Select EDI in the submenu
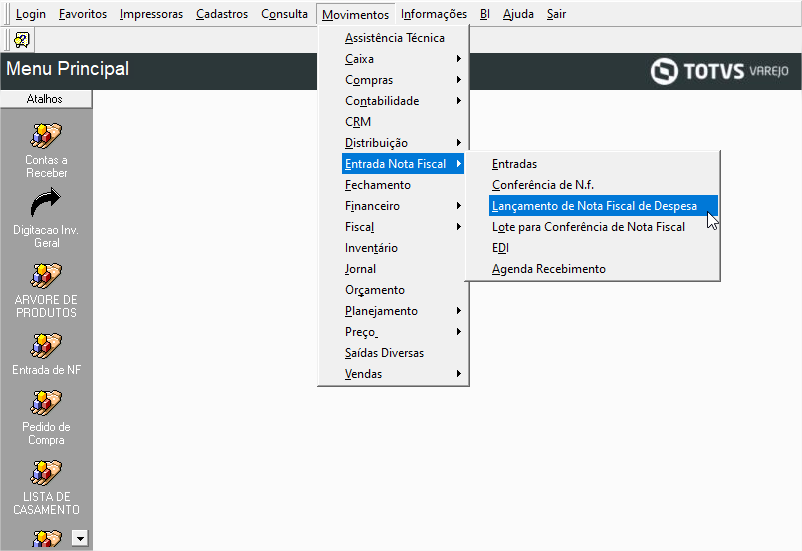This screenshot has width=802, height=551. point(593,248)
